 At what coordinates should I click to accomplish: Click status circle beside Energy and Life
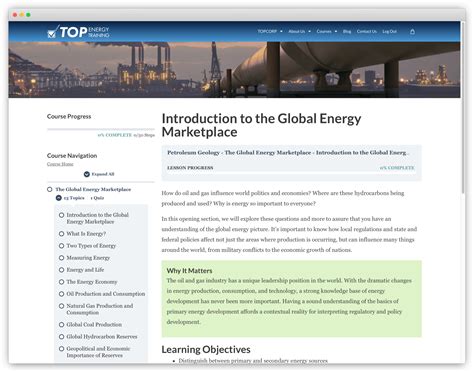click(62, 270)
